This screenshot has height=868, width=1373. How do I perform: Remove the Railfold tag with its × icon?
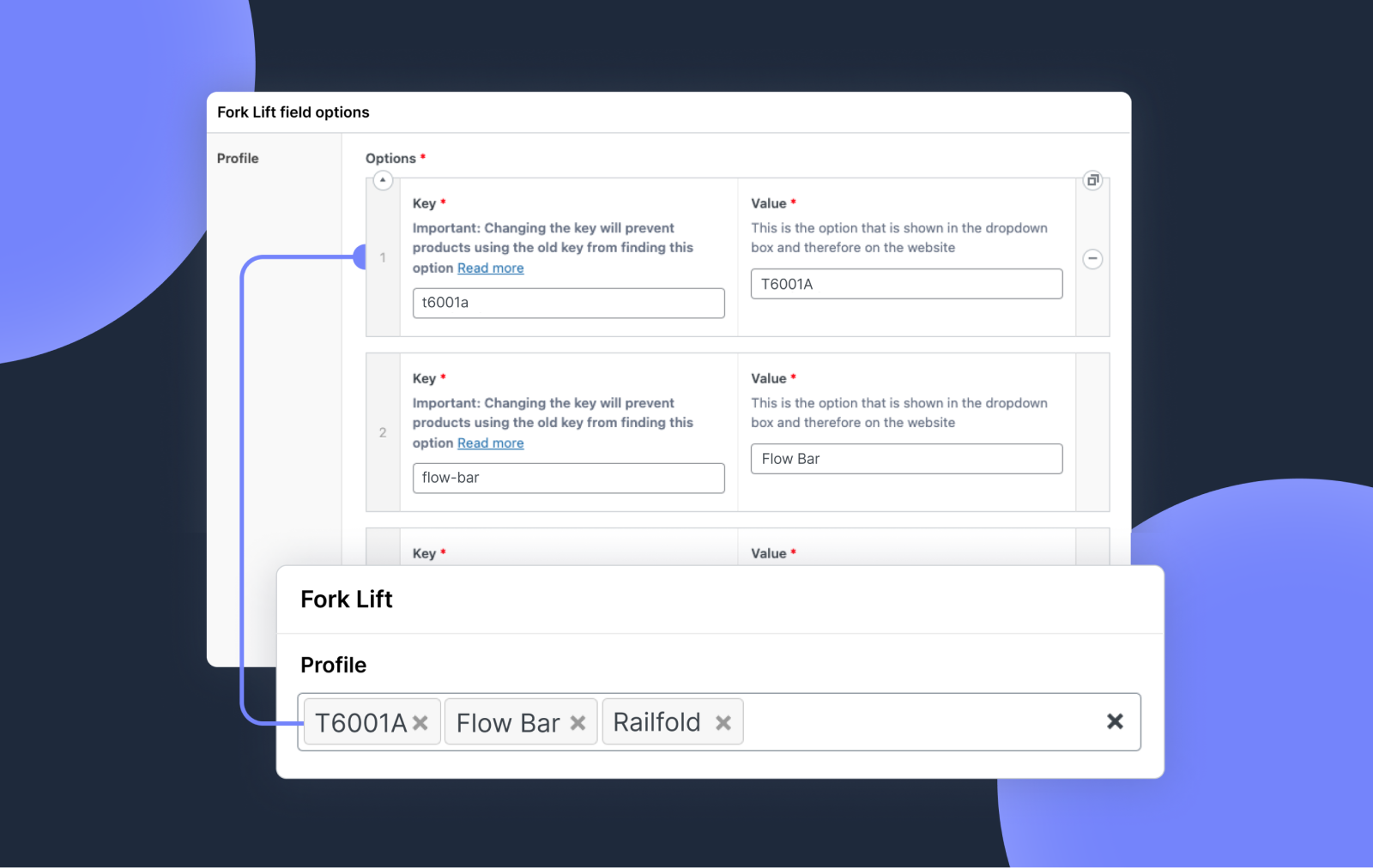pyautogui.click(x=722, y=722)
